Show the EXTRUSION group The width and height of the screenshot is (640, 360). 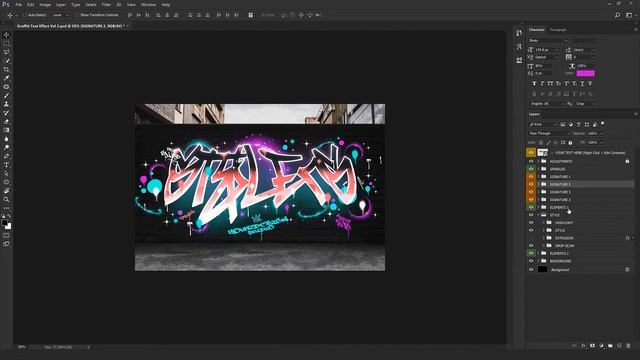point(531,238)
